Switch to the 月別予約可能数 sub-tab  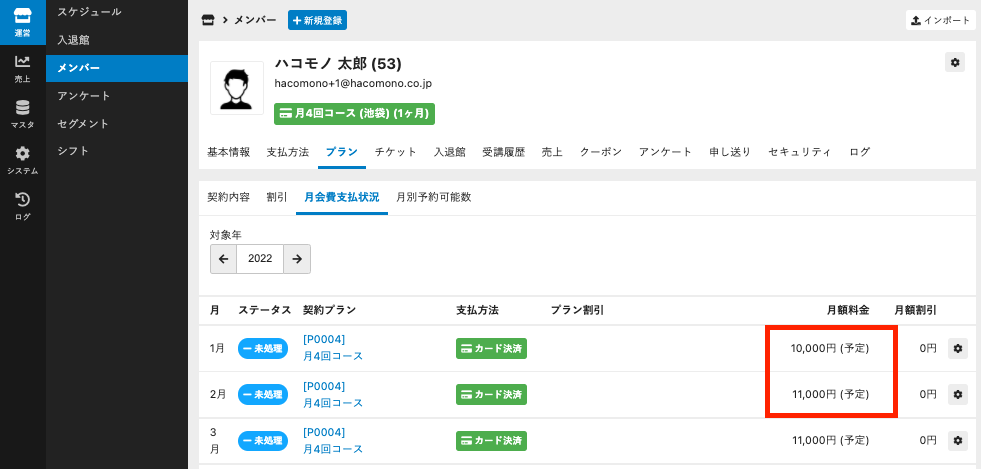(433, 197)
